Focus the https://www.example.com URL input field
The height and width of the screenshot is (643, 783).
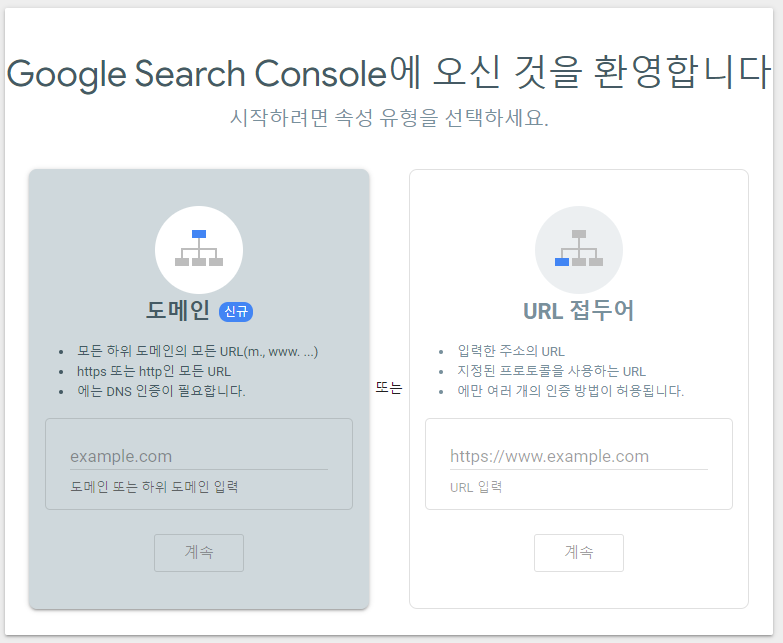(579, 456)
